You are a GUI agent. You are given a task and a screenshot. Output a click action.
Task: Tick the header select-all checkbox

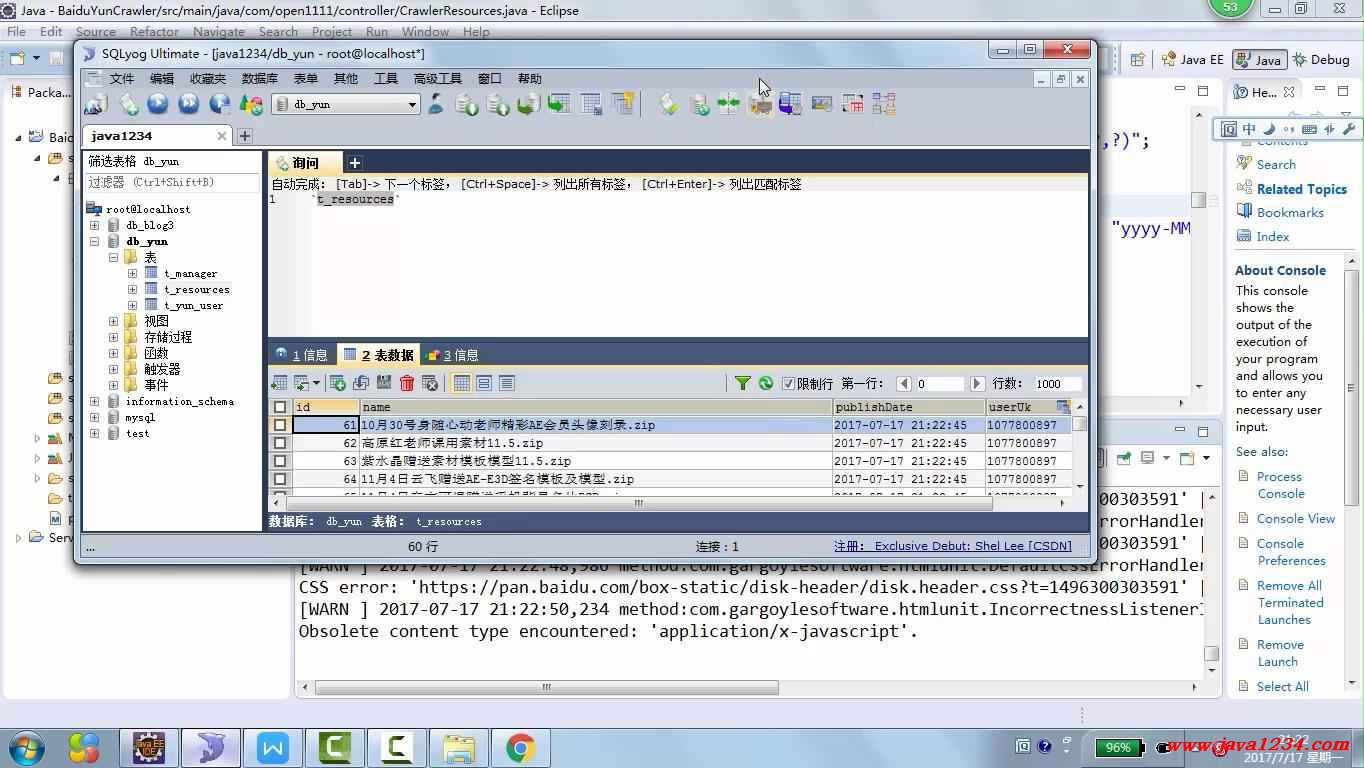(280, 407)
